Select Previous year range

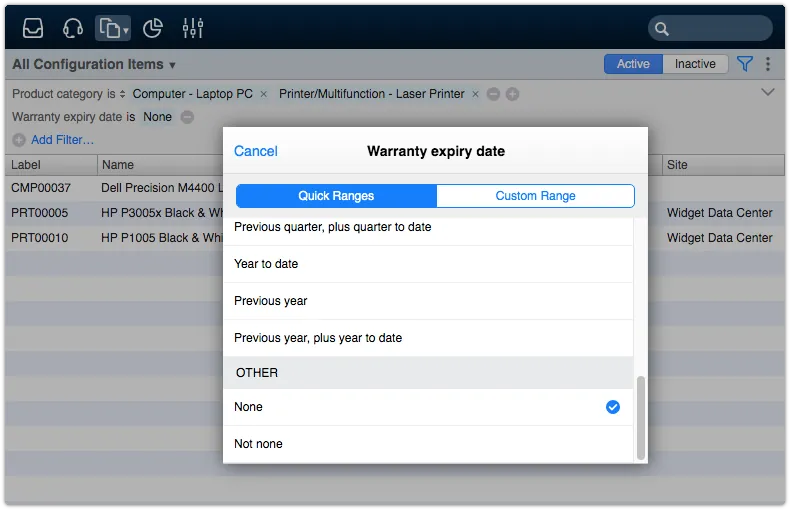pos(428,301)
